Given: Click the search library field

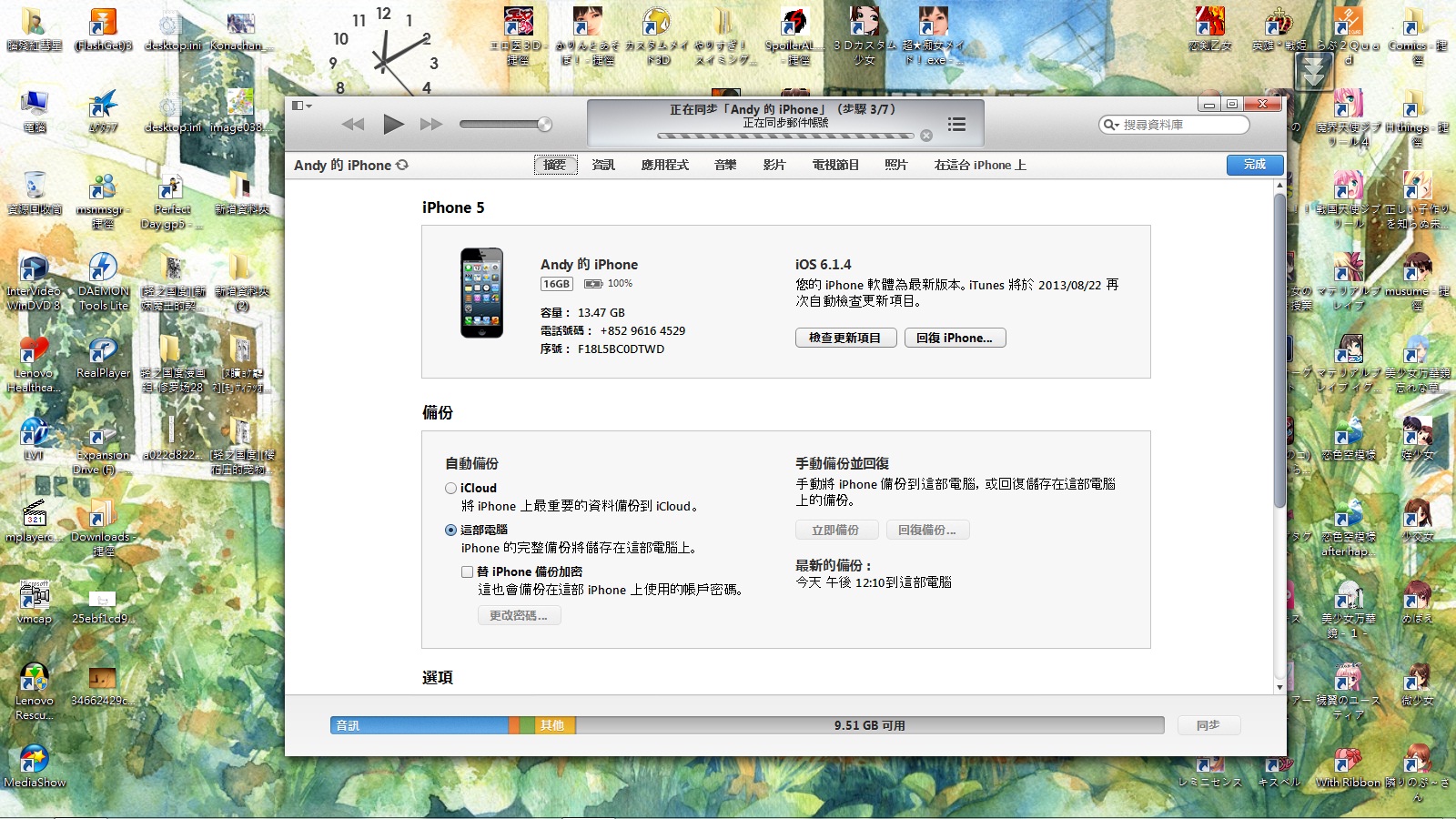Looking at the screenshot, I should (1174, 125).
